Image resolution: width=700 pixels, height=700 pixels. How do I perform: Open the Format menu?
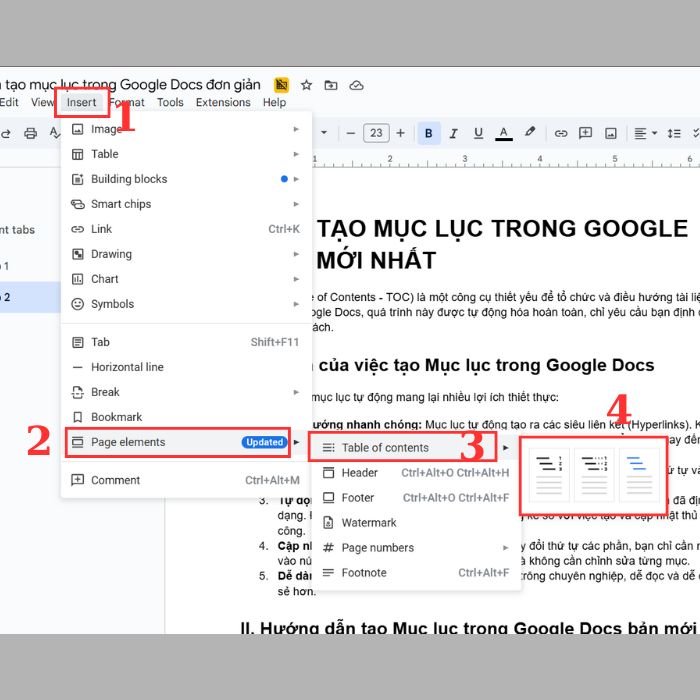127,102
